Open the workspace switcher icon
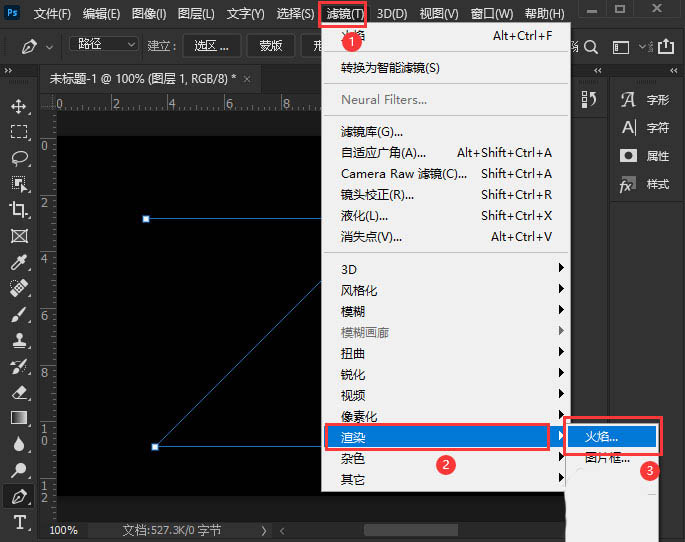The height and width of the screenshot is (542, 685). [620, 47]
